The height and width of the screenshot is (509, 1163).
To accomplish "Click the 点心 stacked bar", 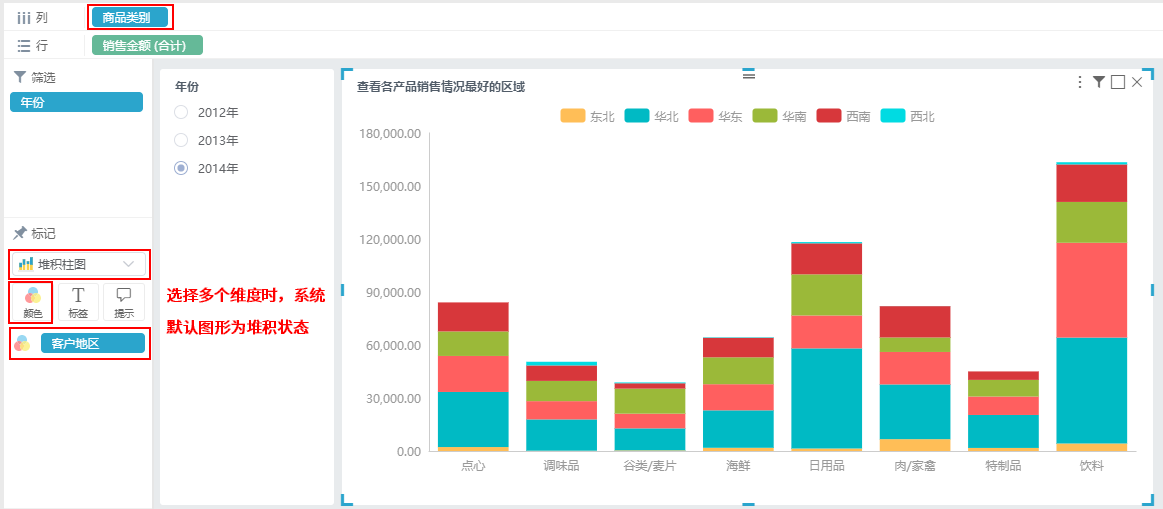I will click(473, 376).
